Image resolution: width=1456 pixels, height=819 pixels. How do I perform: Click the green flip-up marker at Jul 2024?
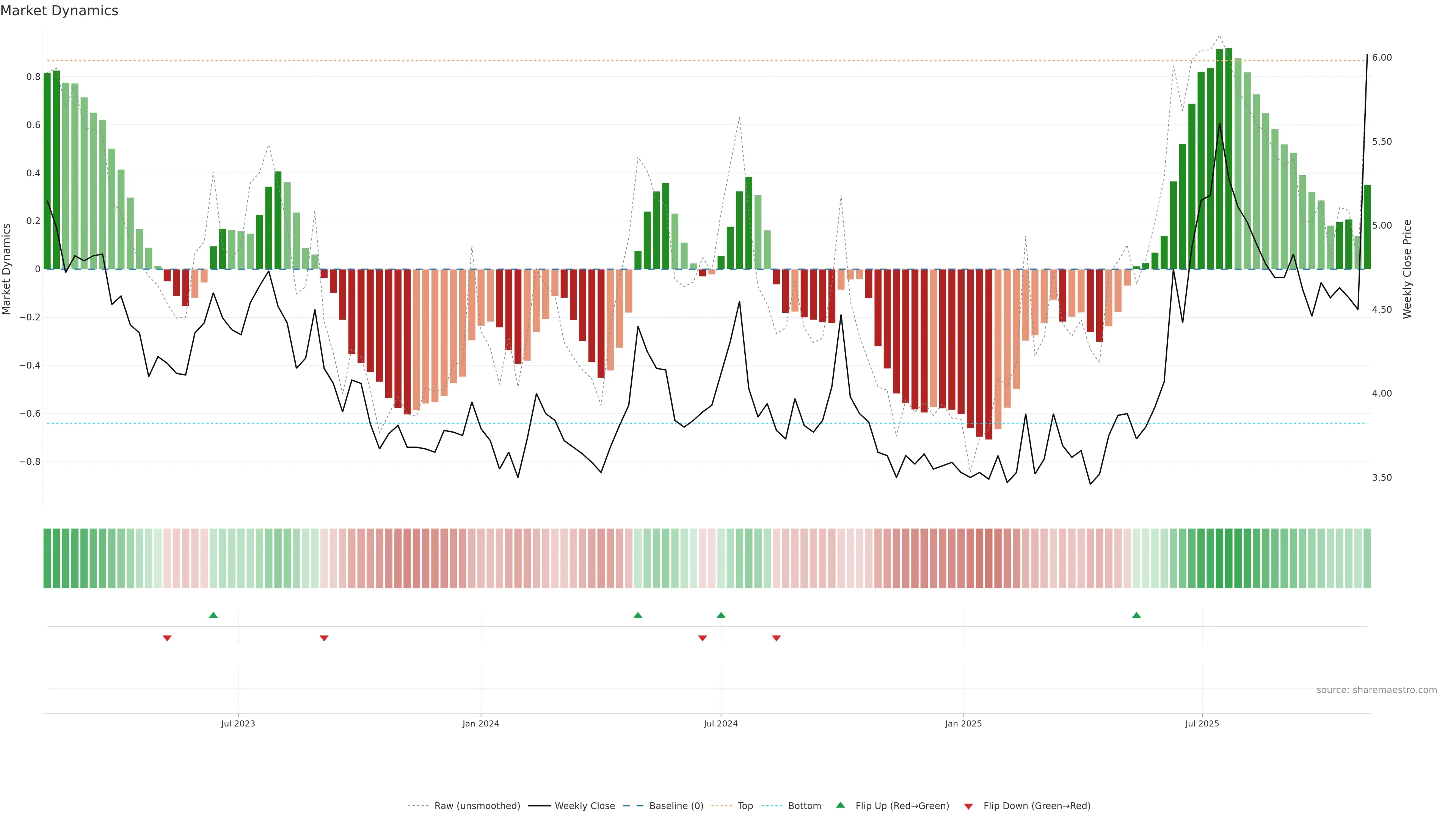[721, 615]
